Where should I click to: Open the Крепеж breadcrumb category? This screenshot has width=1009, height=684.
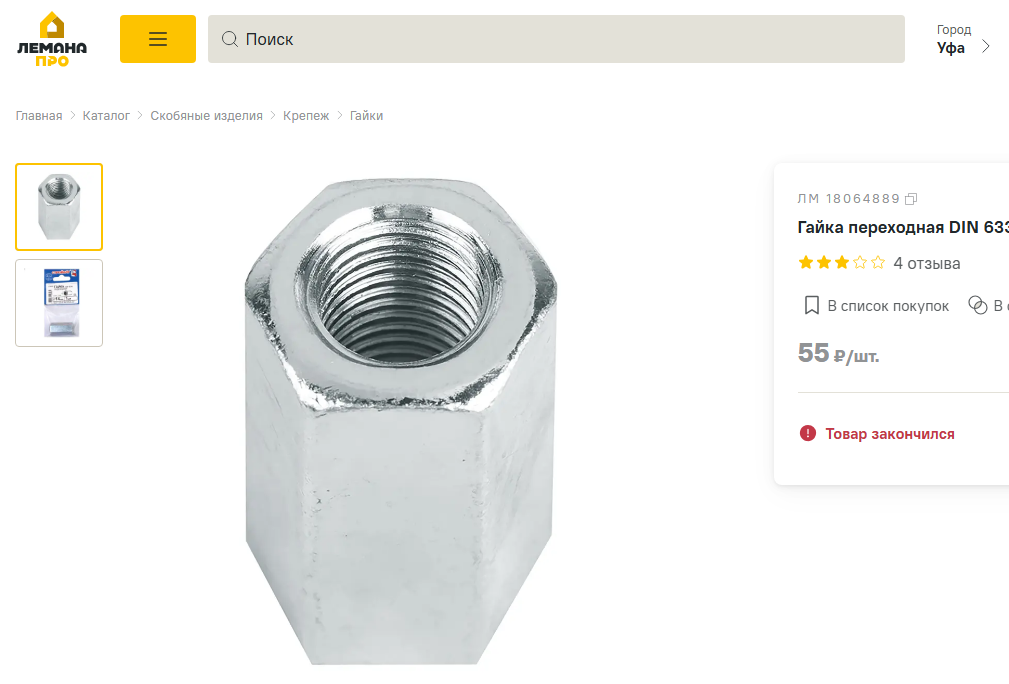pos(306,116)
